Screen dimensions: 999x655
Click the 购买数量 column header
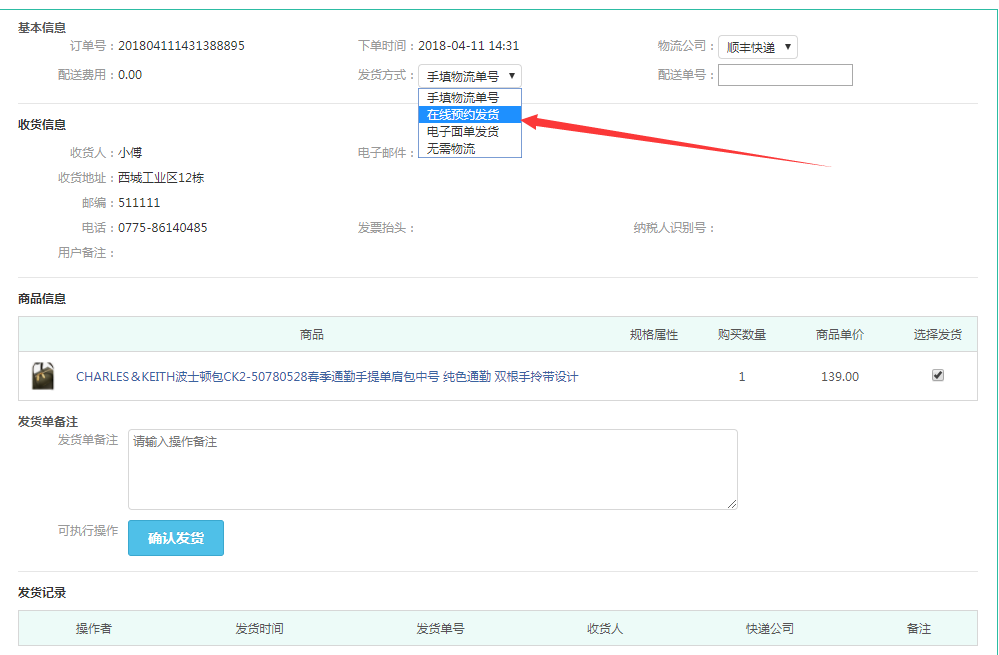point(741,335)
